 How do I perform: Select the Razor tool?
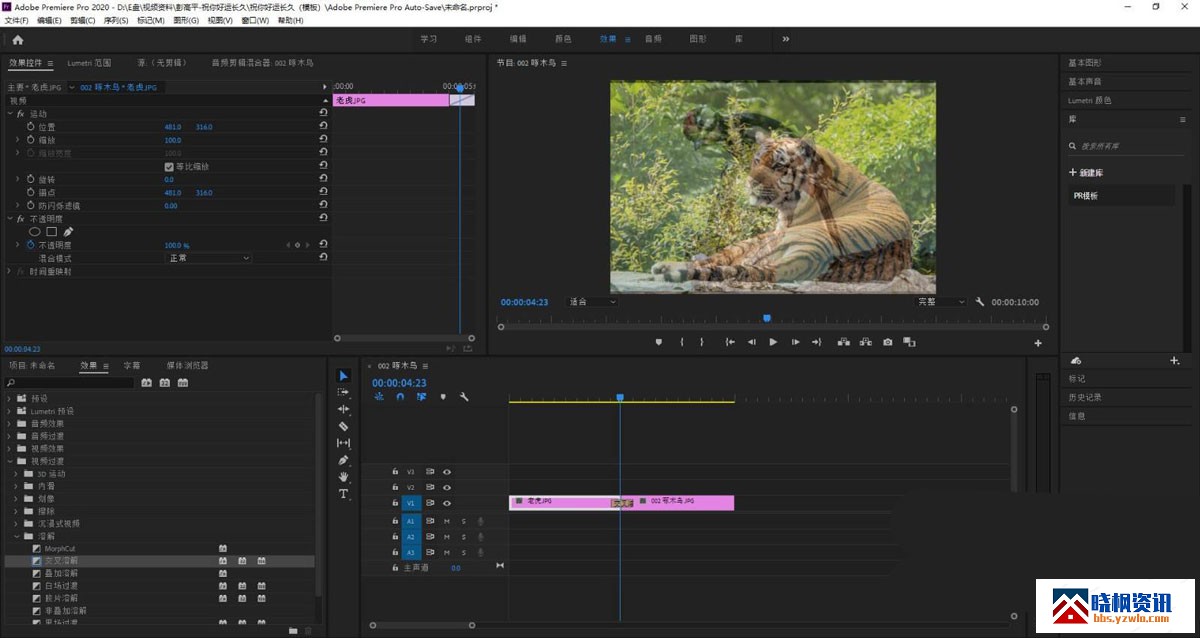344,426
